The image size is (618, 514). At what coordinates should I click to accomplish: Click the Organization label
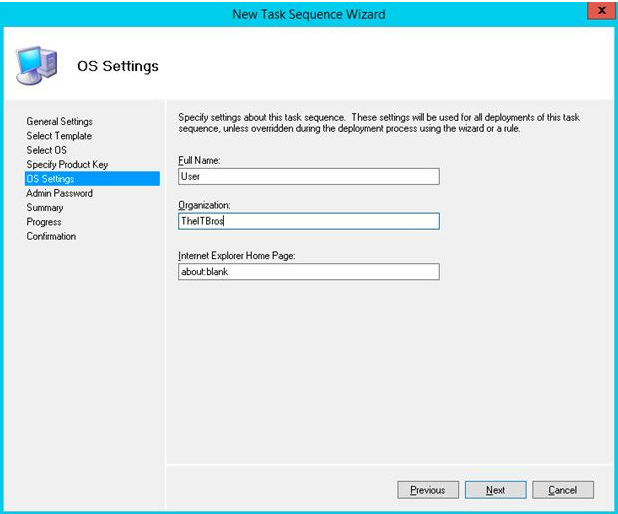click(204, 205)
